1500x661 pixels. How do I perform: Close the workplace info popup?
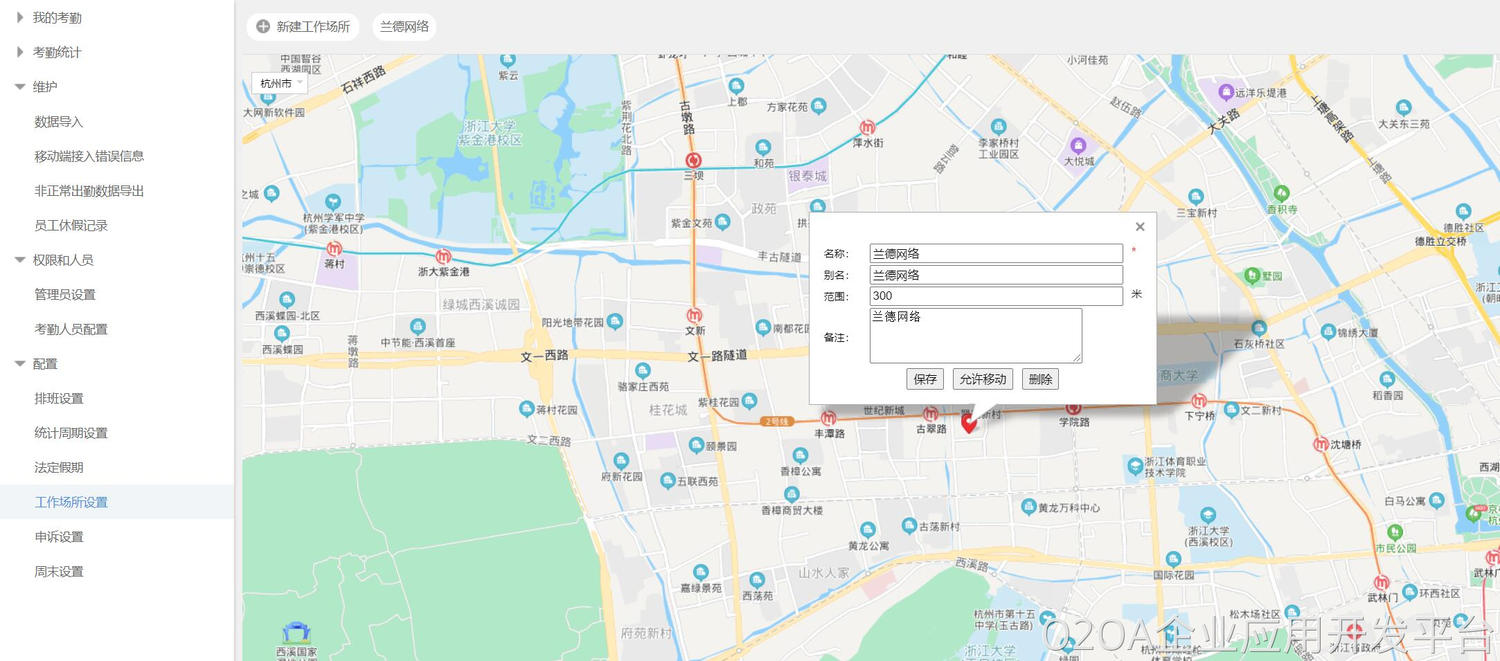tap(1140, 227)
